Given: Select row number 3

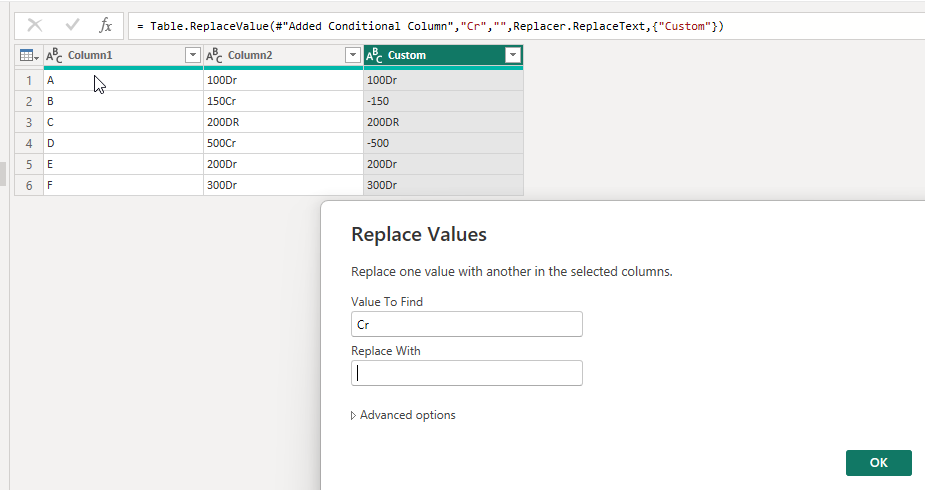Looking at the screenshot, I should pos(29,122).
